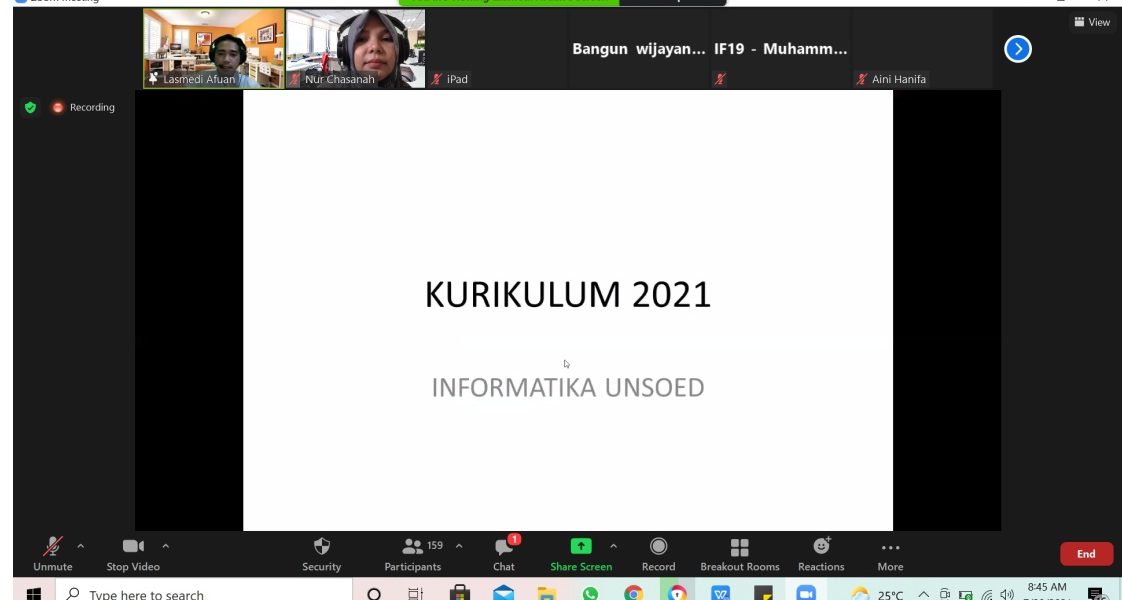1122x600 pixels.
Task: Show hidden system tray icons
Action: [x=923, y=594]
